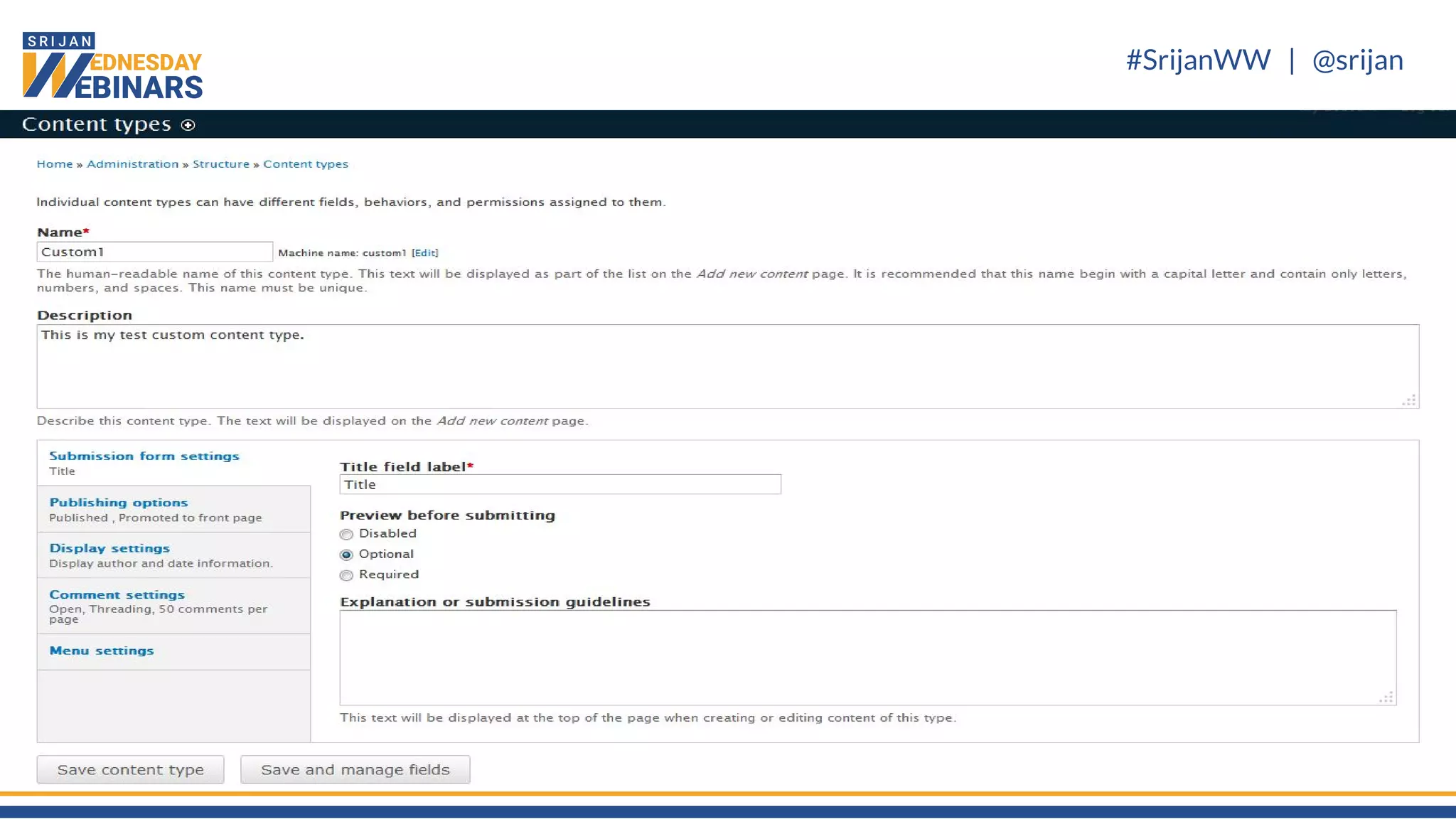
Task: Click the Save content type button
Action: coord(130,770)
